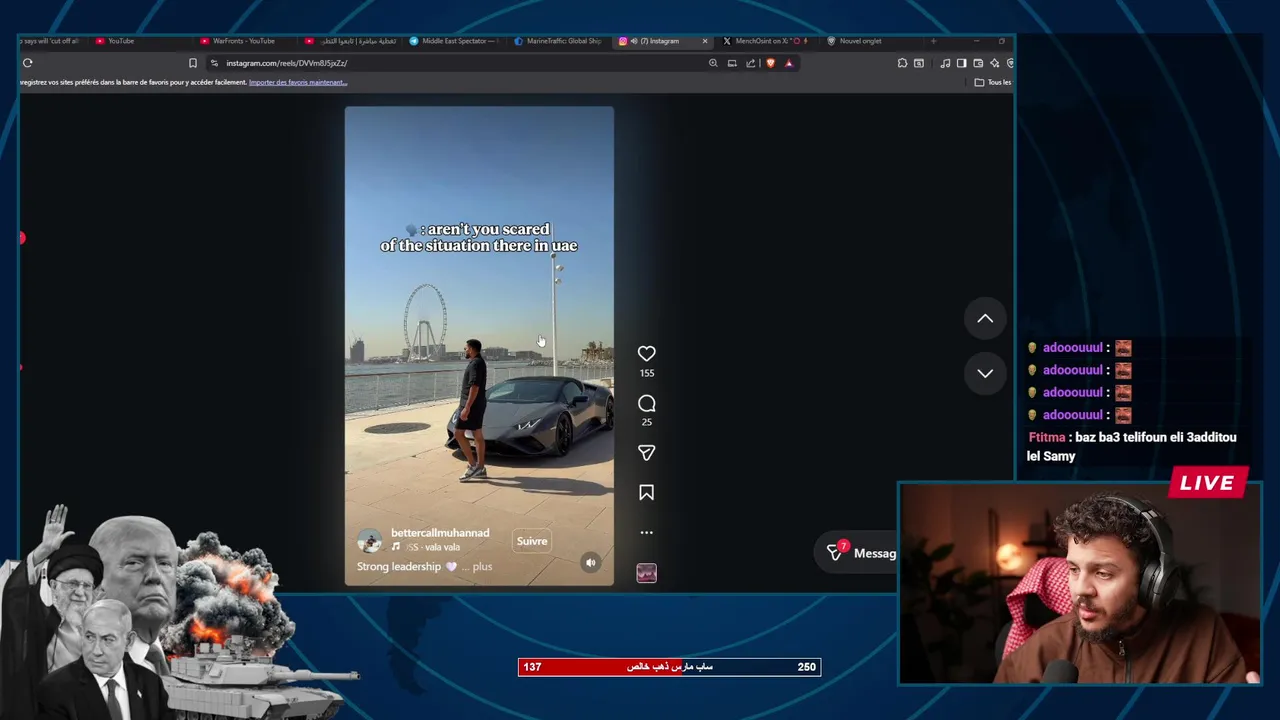This screenshot has height=720, width=1280.
Task: Click the red donation goal progress bar
Action: tap(669, 667)
